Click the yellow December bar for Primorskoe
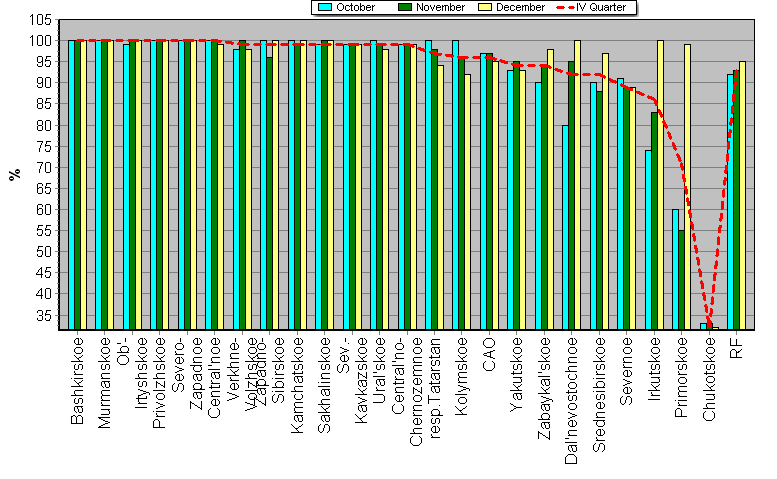The height and width of the screenshot is (479, 777). (x=687, y=187)
